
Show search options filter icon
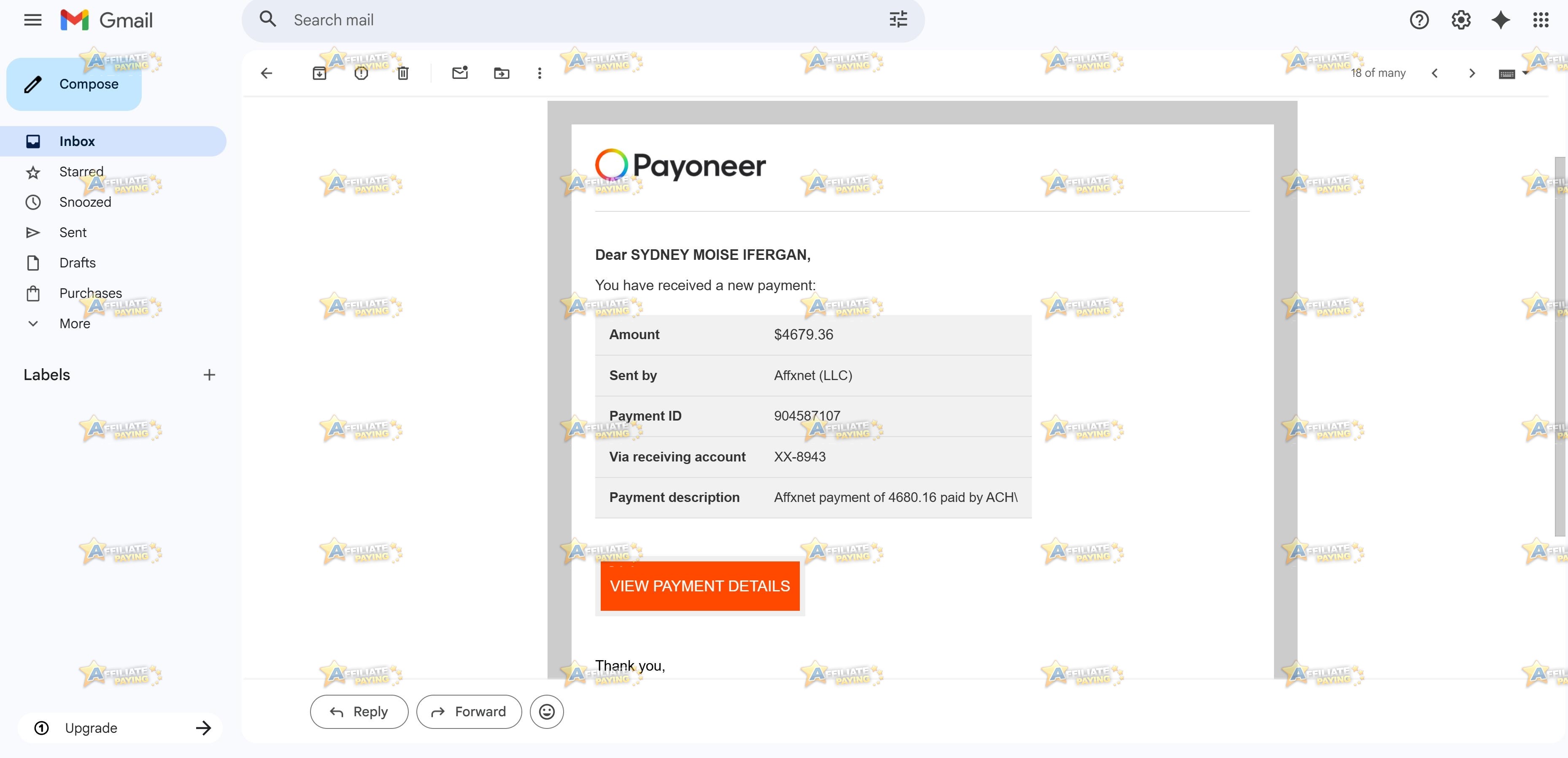(x=898, y=19)
